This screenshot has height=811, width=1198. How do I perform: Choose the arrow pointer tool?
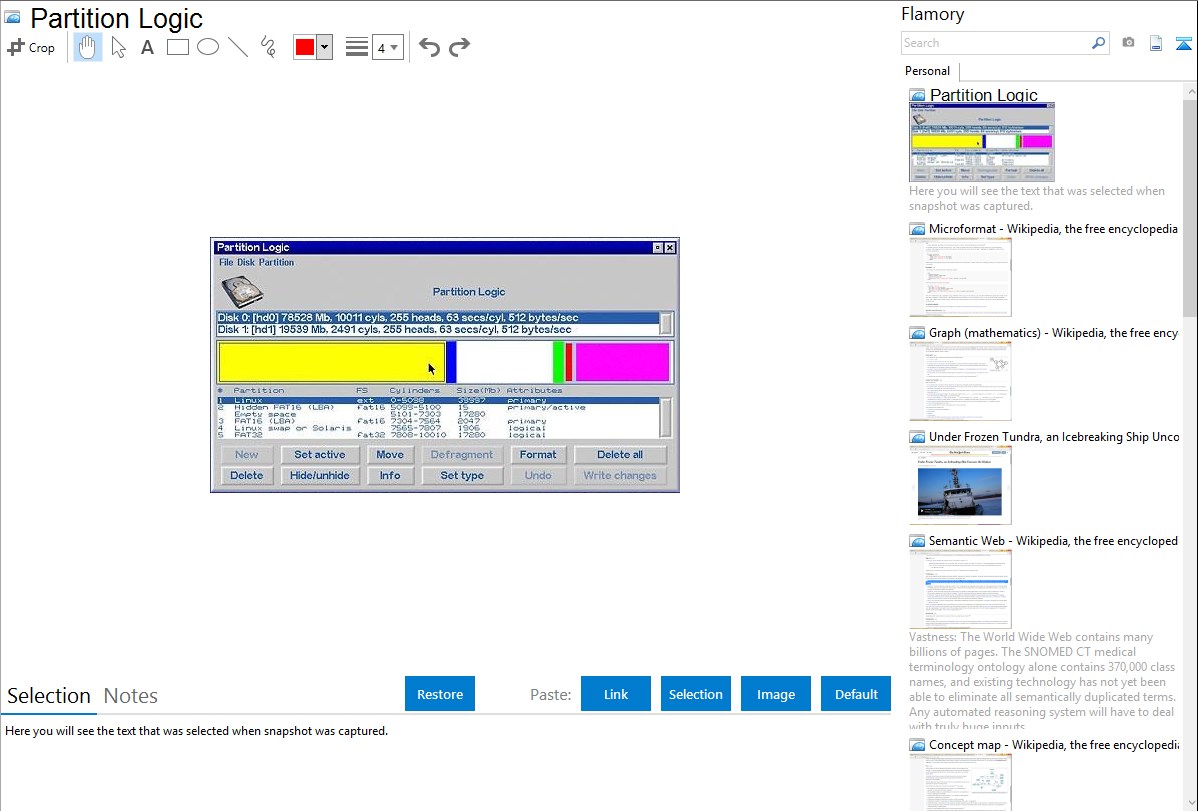tap(118, 47)
